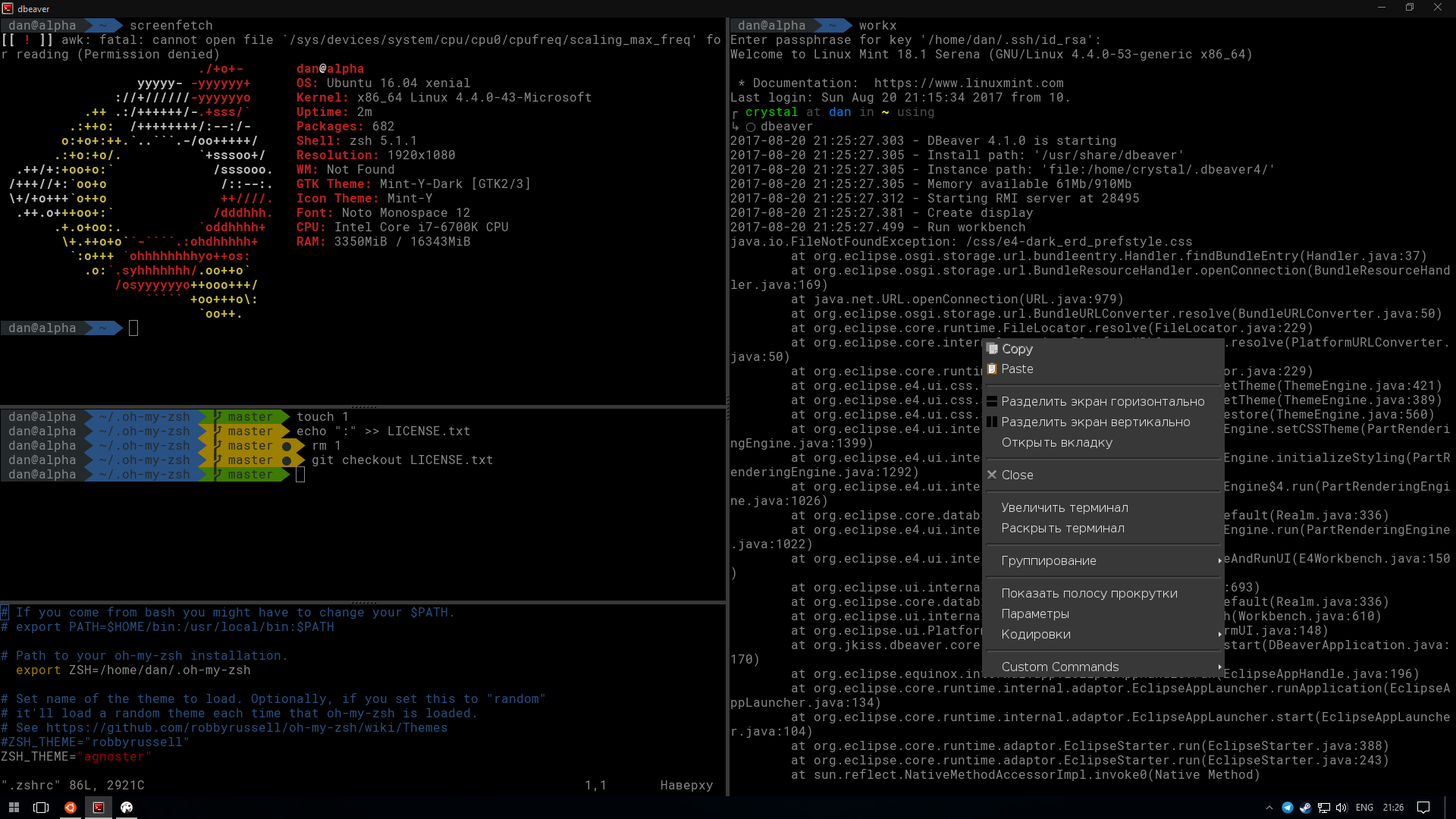Click the 'rm 1' command line
This screenshot has height=819, width=1456.
(x=327, y=445)
